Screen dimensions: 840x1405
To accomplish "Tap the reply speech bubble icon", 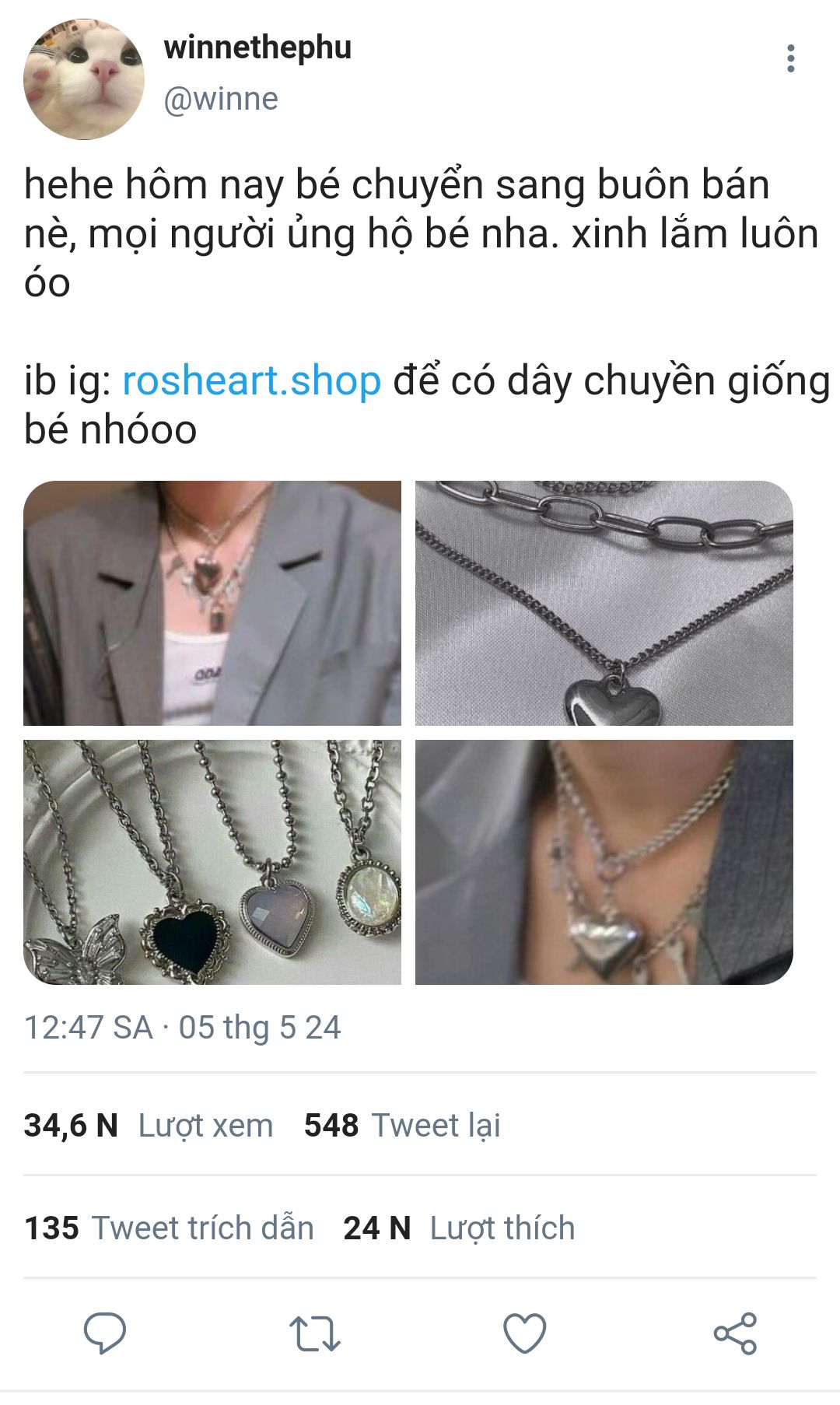I will tap(105, 1333).
